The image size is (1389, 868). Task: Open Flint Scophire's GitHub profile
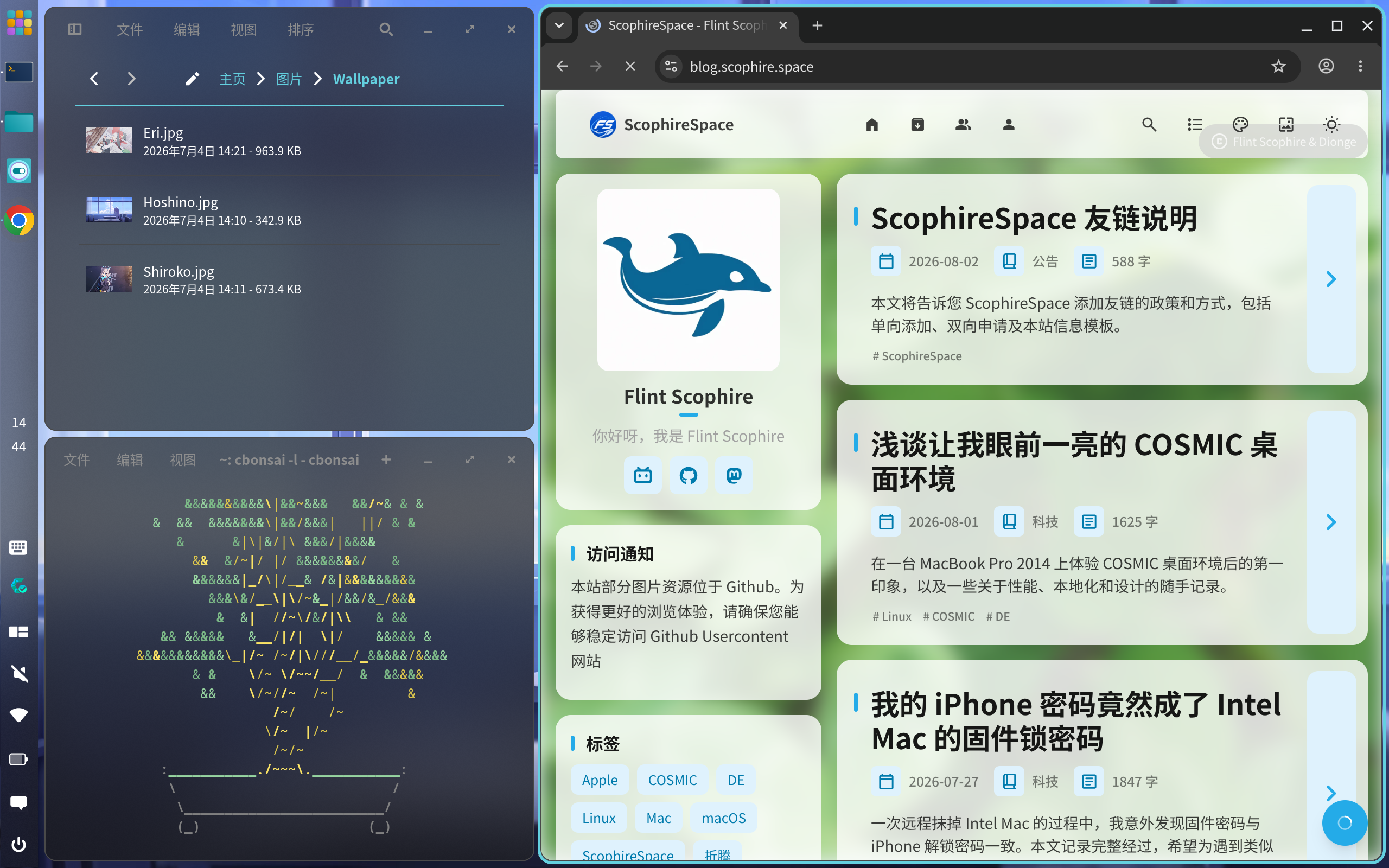coord(688,475)
